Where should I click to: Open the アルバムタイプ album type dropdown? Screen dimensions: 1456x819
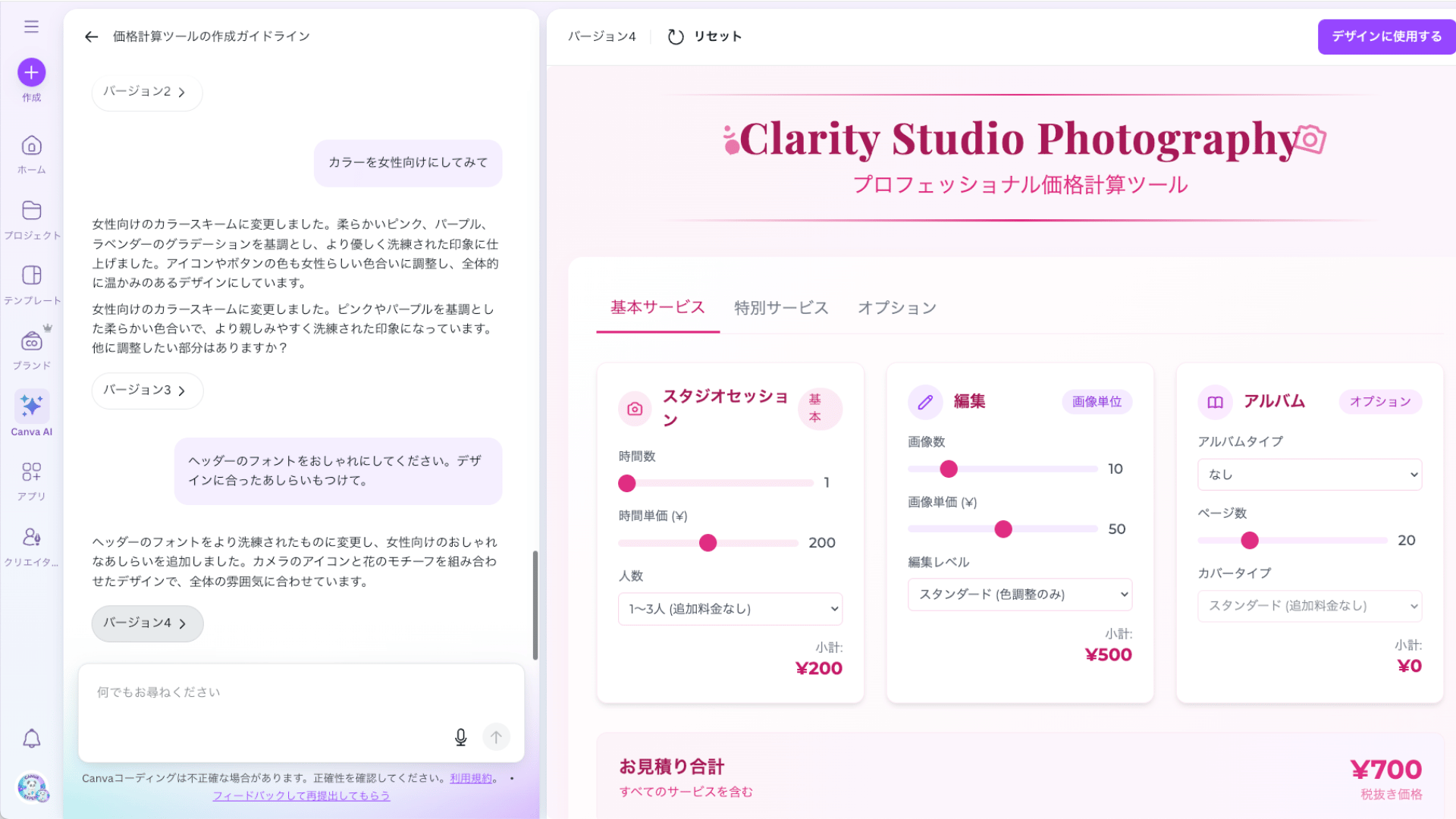click(1309, 475)
